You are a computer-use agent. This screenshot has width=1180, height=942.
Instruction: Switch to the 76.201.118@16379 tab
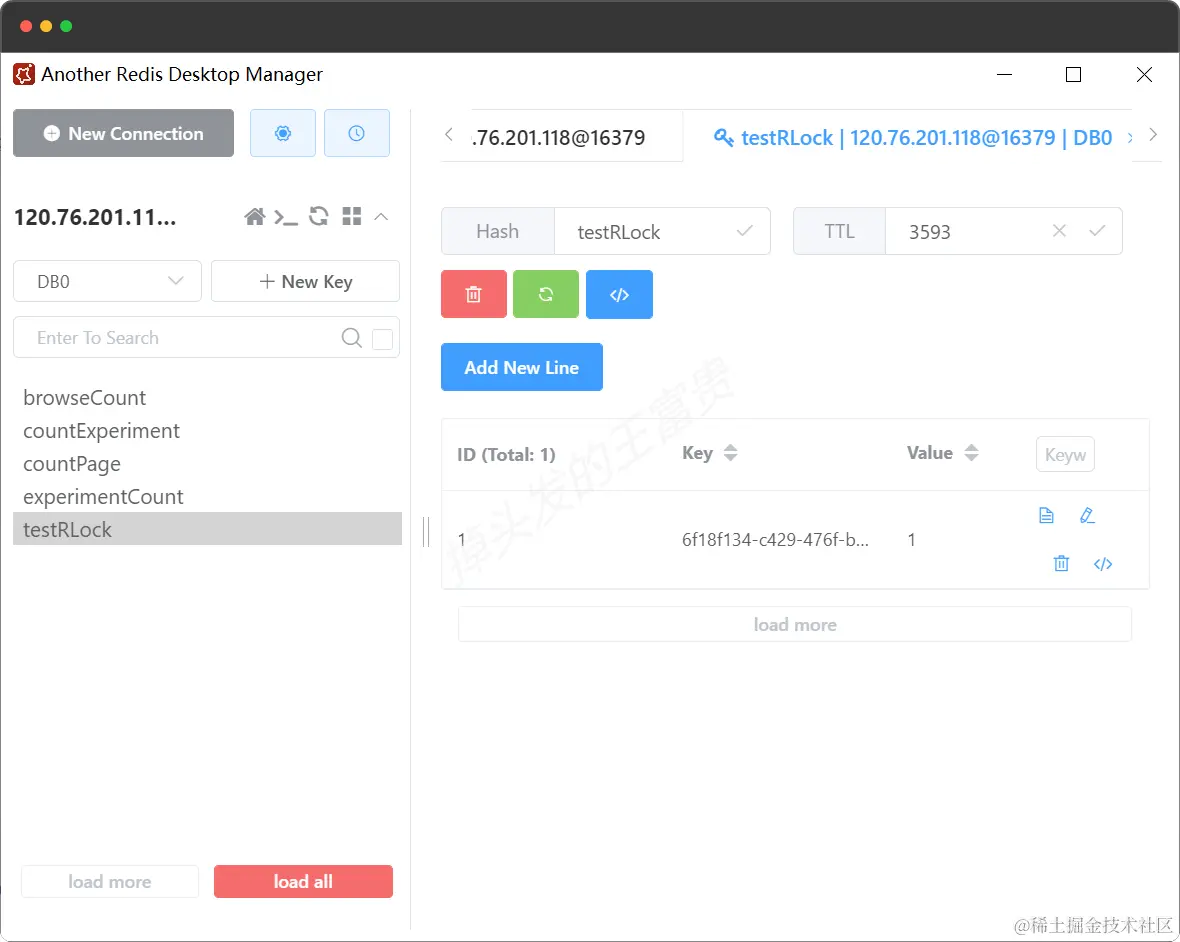(x=562, y=138)
